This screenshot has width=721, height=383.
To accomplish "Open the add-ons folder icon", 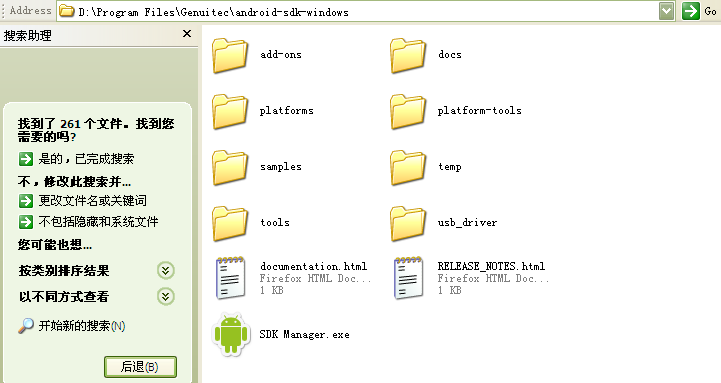I will click(x=230, y=56).
